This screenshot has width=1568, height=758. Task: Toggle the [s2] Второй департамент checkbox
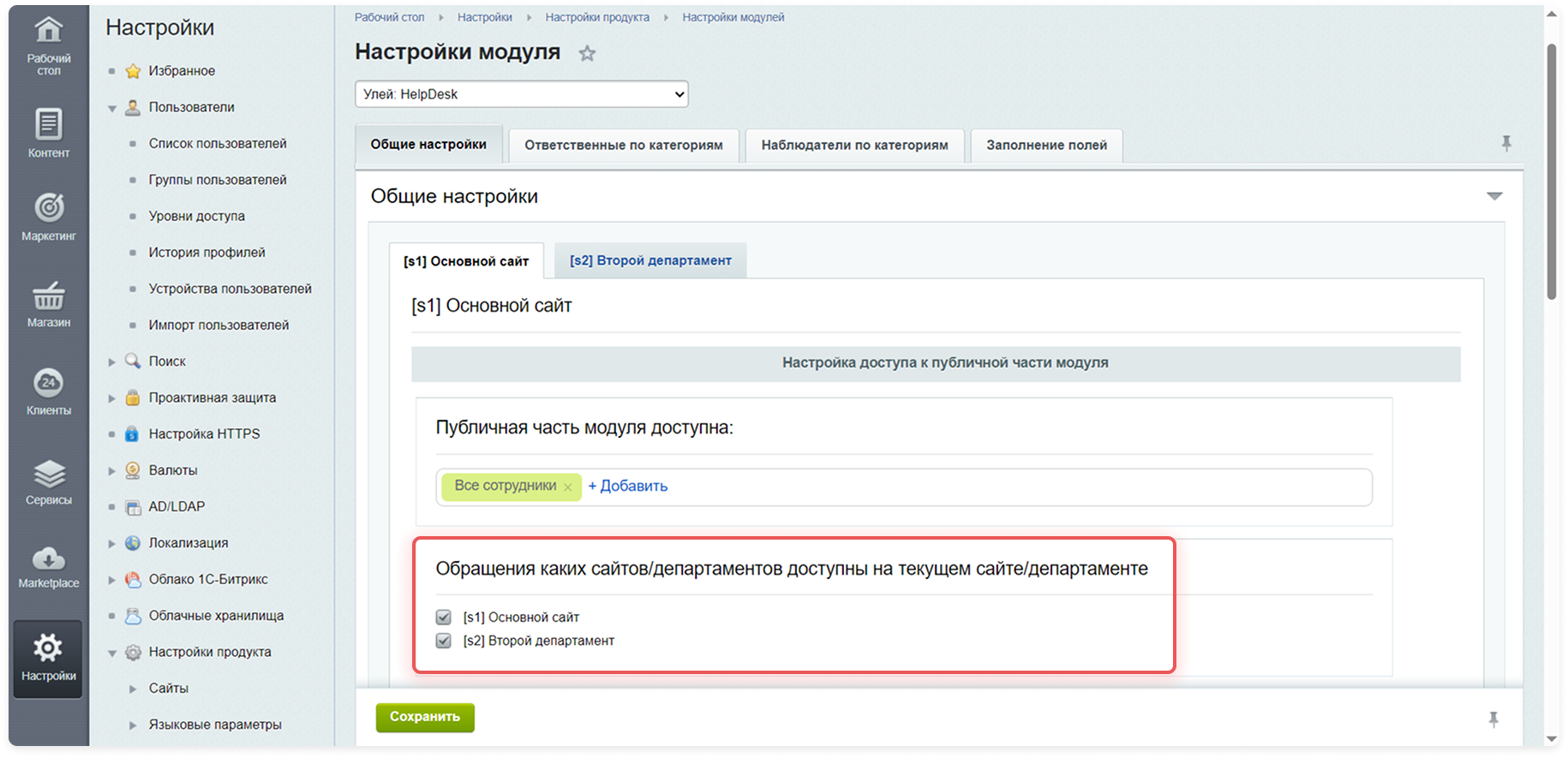coord(444,641)
